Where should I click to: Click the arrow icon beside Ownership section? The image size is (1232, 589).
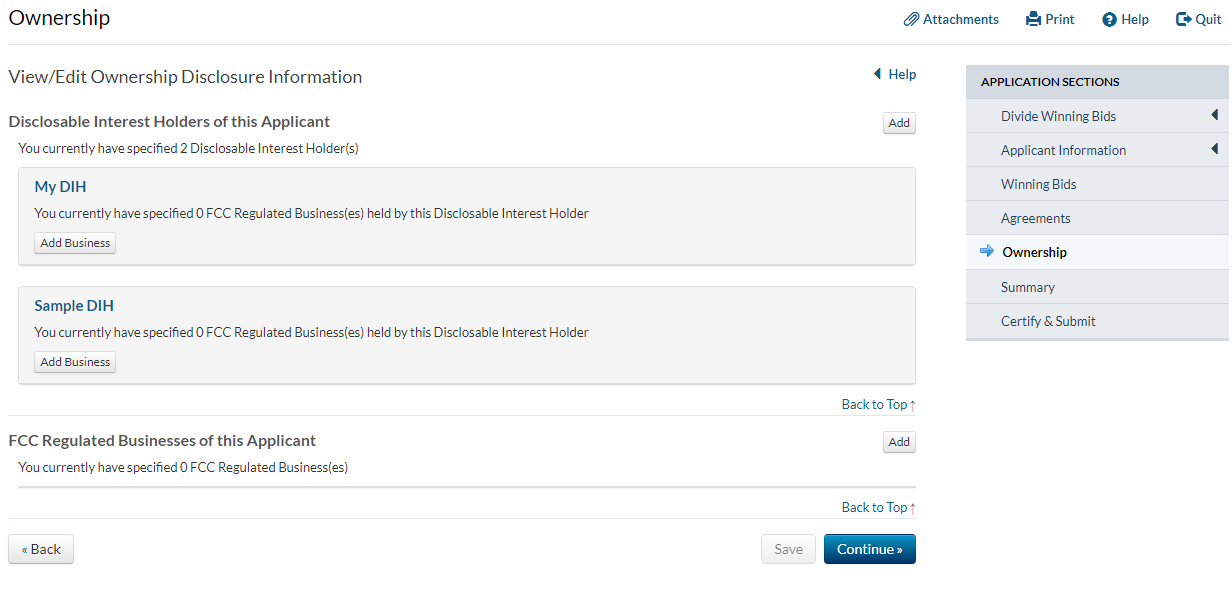coord(987,252)
